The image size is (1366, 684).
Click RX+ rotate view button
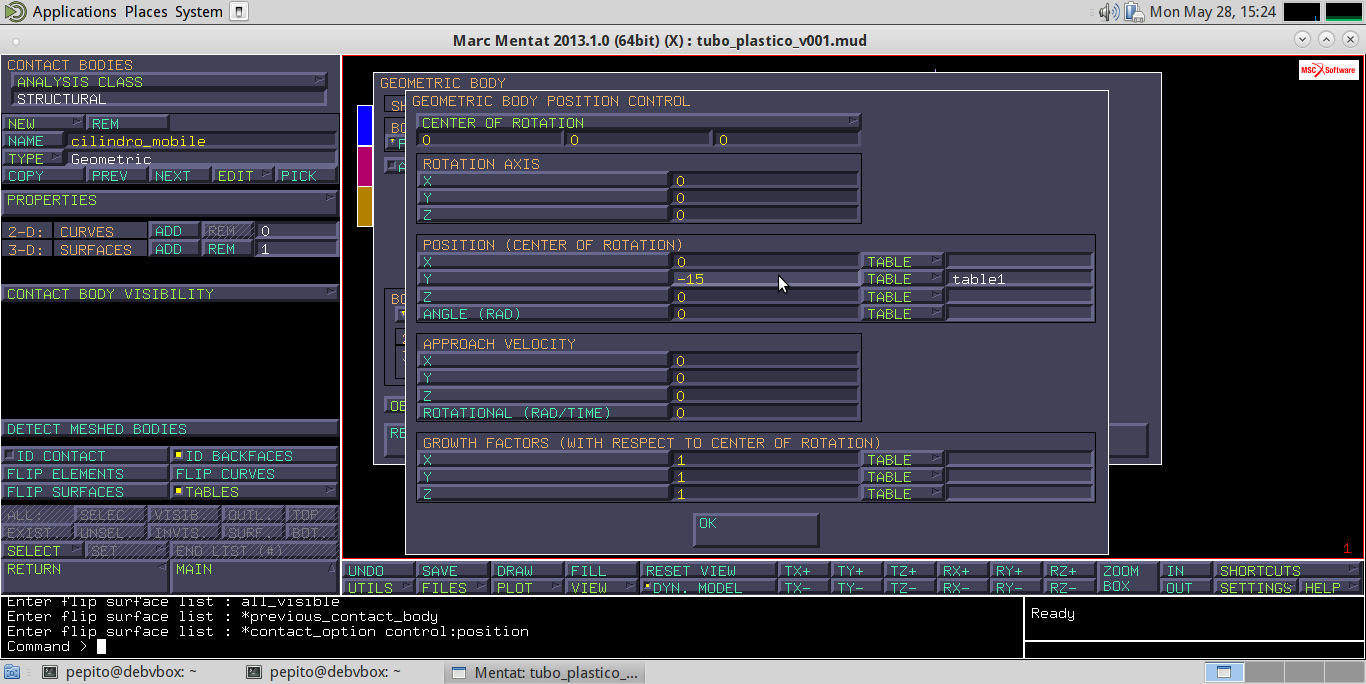[963, 571]
